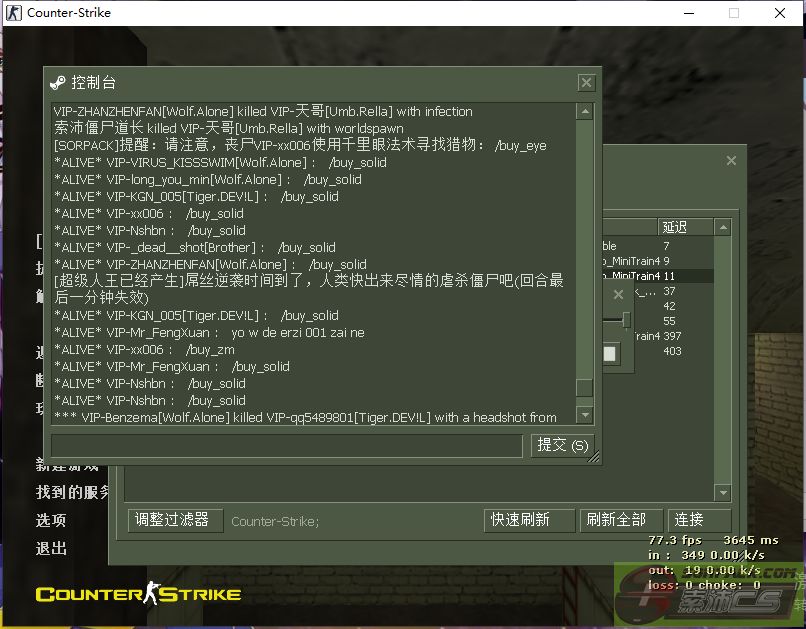Select the server row with ping 37
Screen dimensions: 806x629
(673, 291)
